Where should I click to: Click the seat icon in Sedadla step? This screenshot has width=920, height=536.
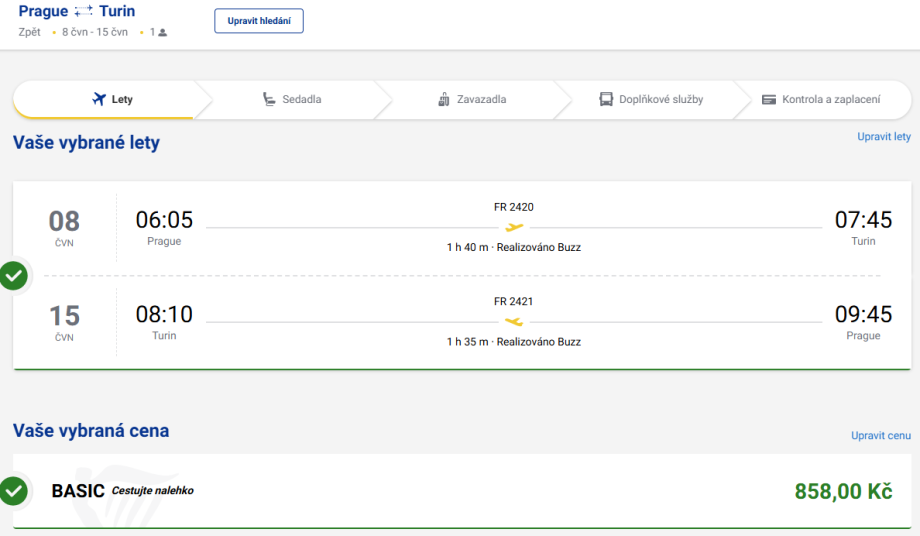pyautogui.click(x=268, y=99)
